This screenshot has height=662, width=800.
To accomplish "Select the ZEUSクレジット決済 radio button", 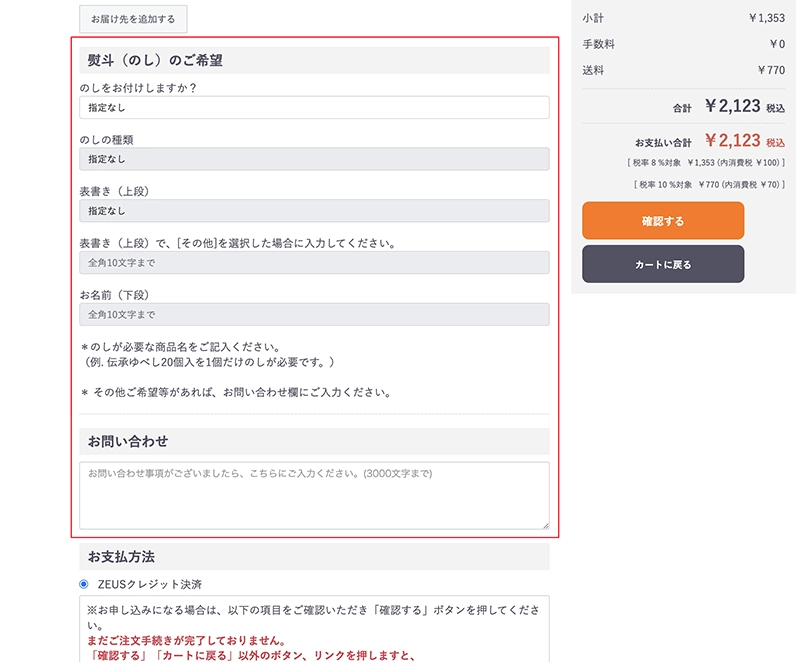I will pos(85,584).
